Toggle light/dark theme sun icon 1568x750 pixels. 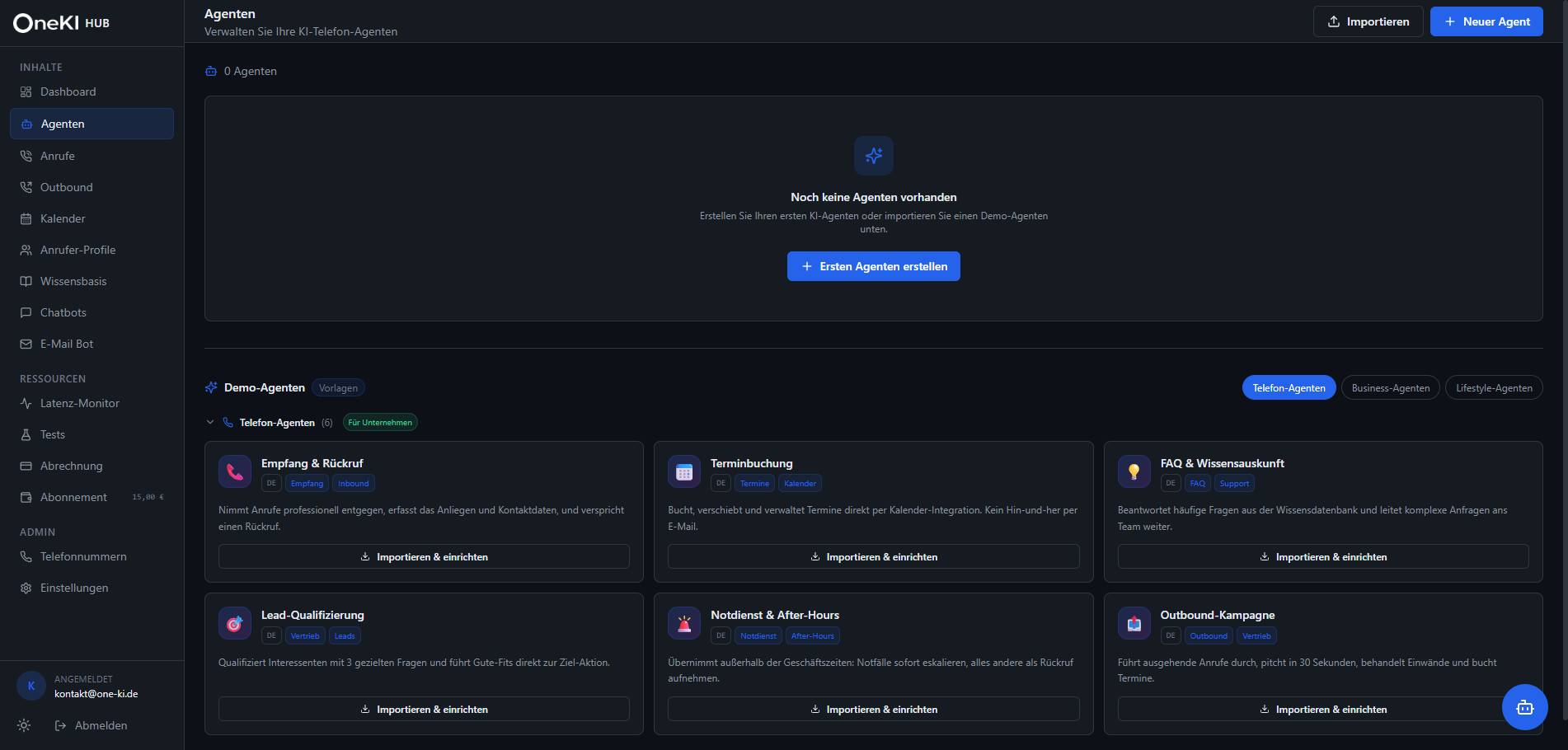point(24,725)
